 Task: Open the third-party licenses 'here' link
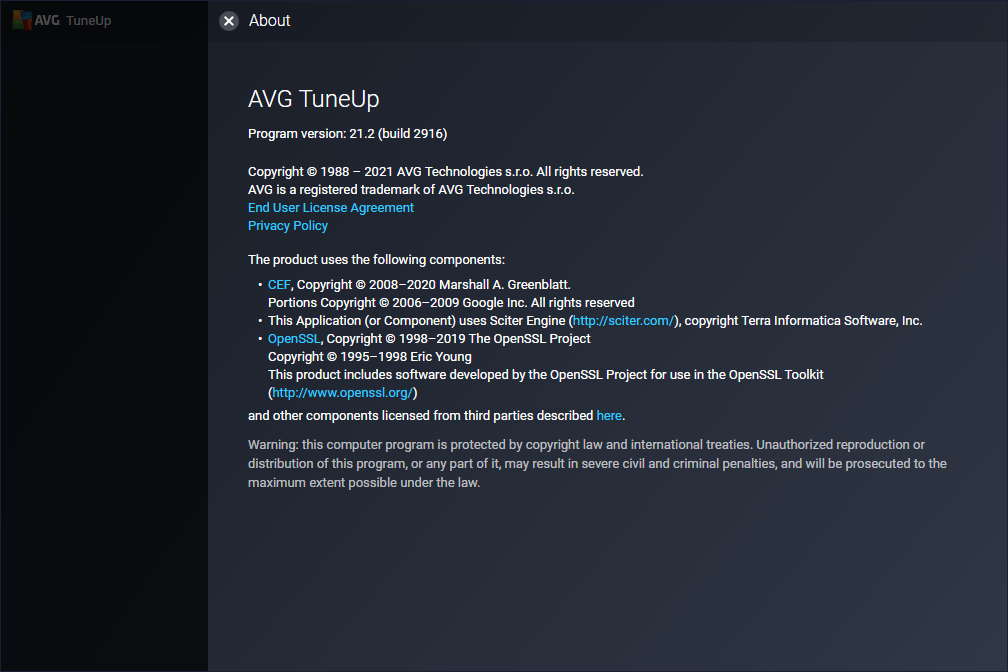[609, 416]
